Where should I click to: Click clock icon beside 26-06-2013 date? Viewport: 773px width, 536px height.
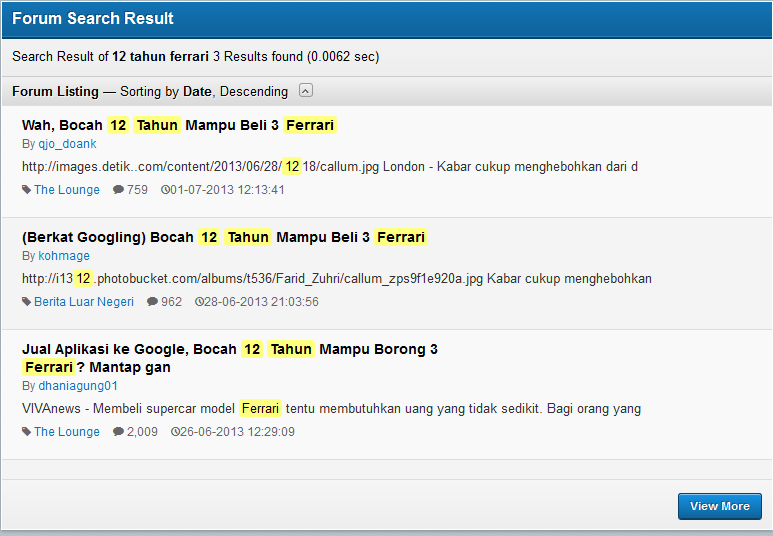(175, 432)
